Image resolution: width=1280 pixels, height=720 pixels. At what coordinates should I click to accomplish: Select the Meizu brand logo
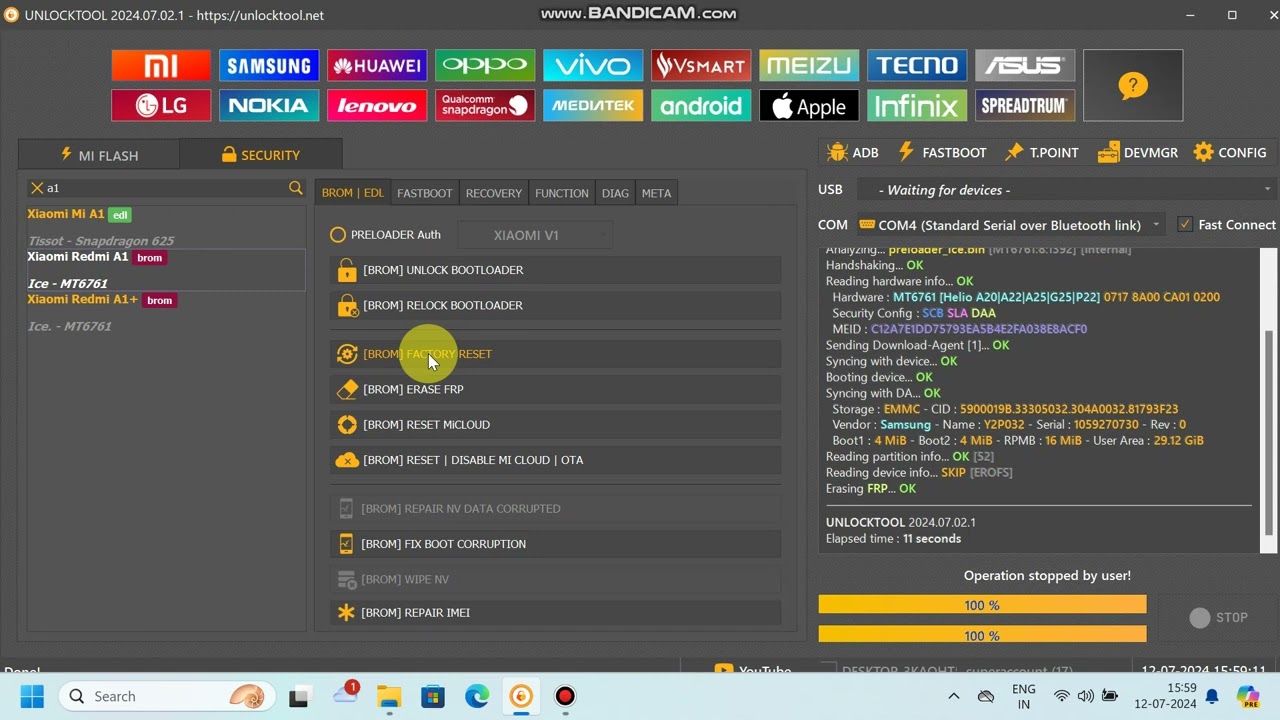[x=809, y=66]
